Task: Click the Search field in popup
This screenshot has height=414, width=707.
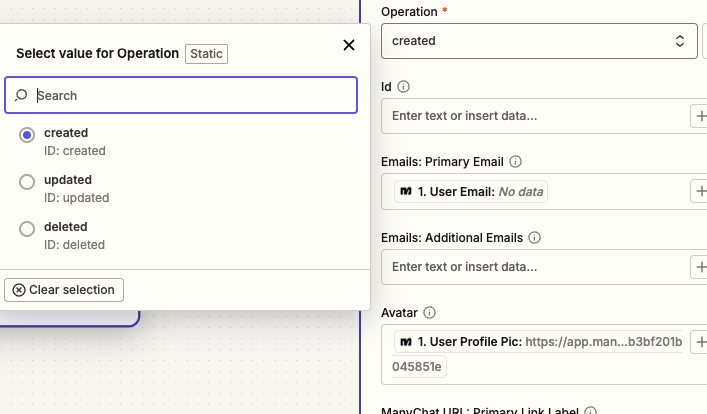Action: point(190,96)
